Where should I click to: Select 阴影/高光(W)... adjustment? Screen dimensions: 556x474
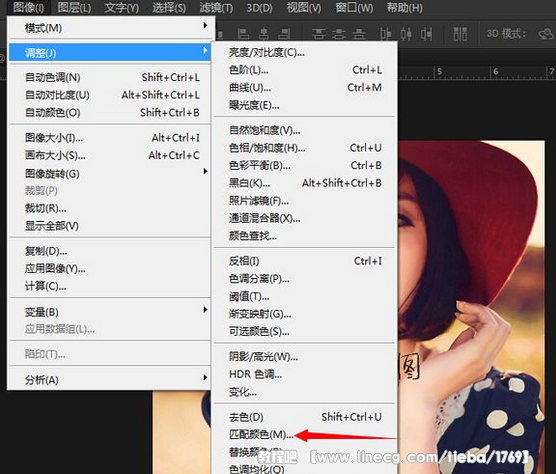[x=304, y=356]
